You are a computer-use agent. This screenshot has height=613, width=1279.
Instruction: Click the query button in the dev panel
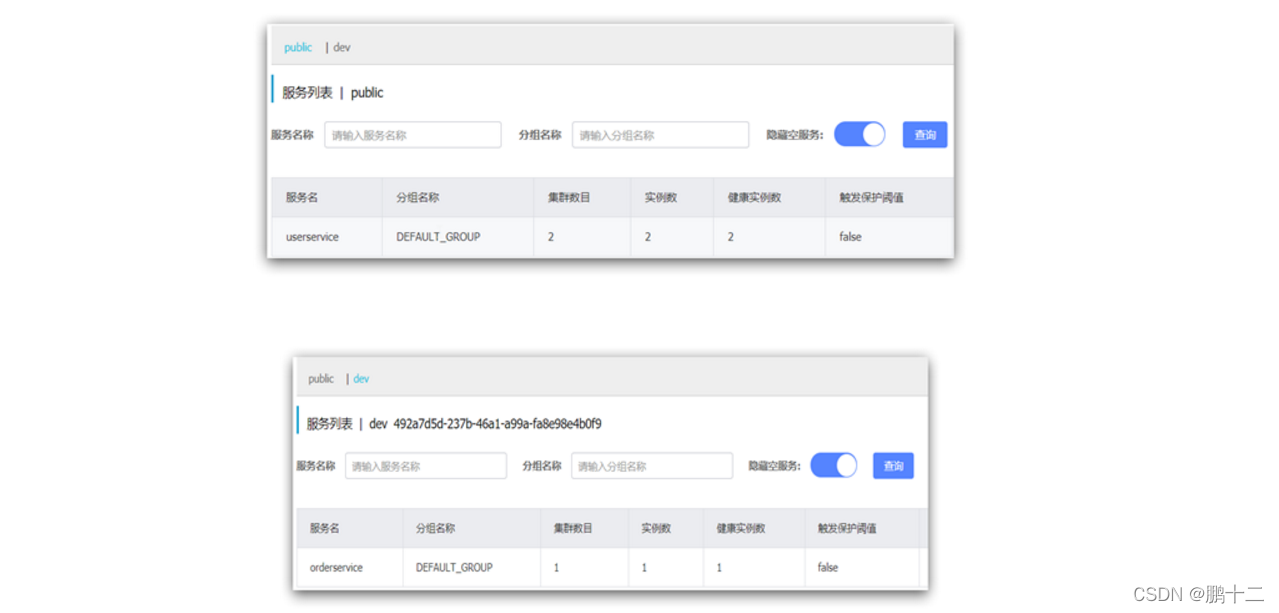[x=893, y=466]
